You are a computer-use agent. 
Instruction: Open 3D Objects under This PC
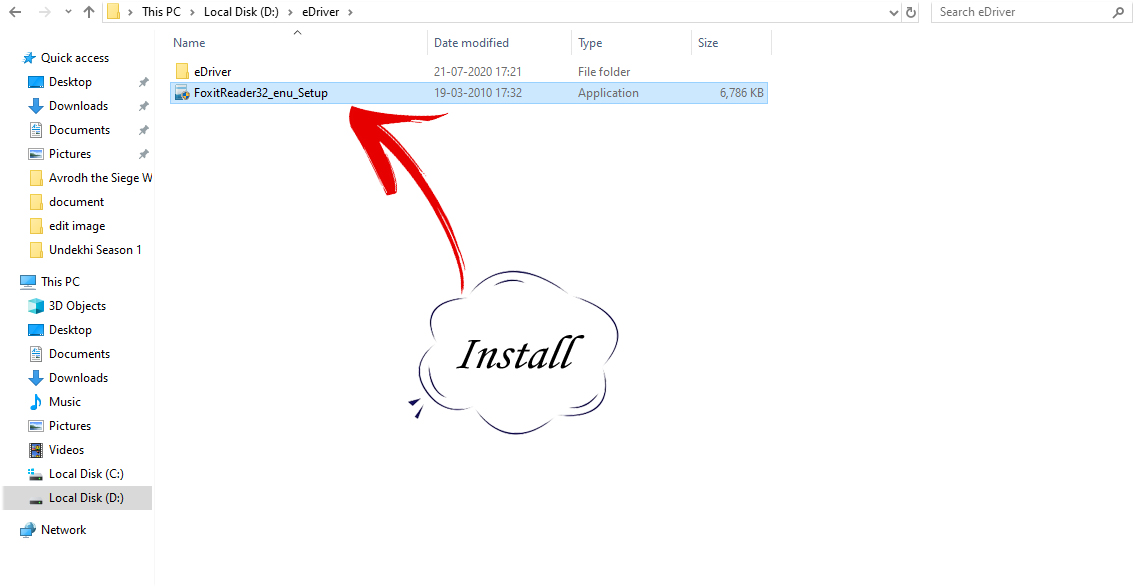click(77, 306)
